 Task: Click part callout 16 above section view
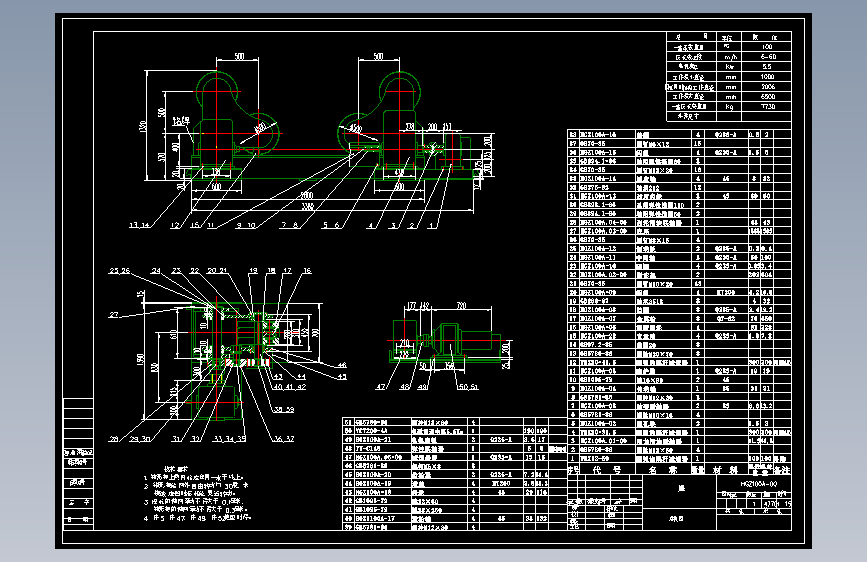coord(307,270)
